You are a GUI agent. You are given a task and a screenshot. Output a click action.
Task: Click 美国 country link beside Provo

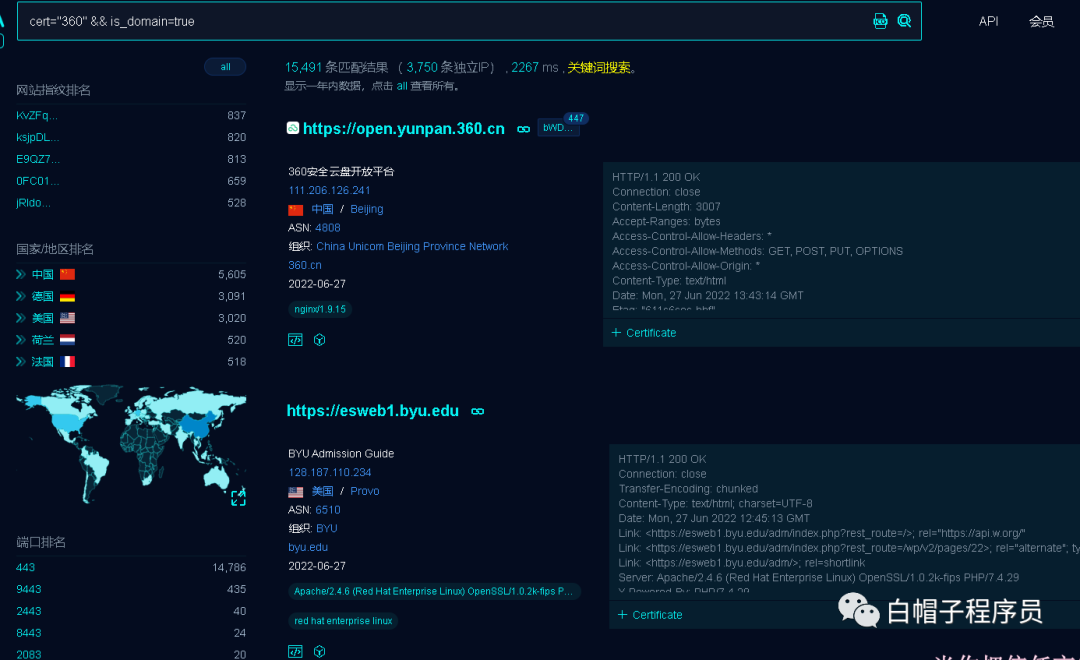322,491
